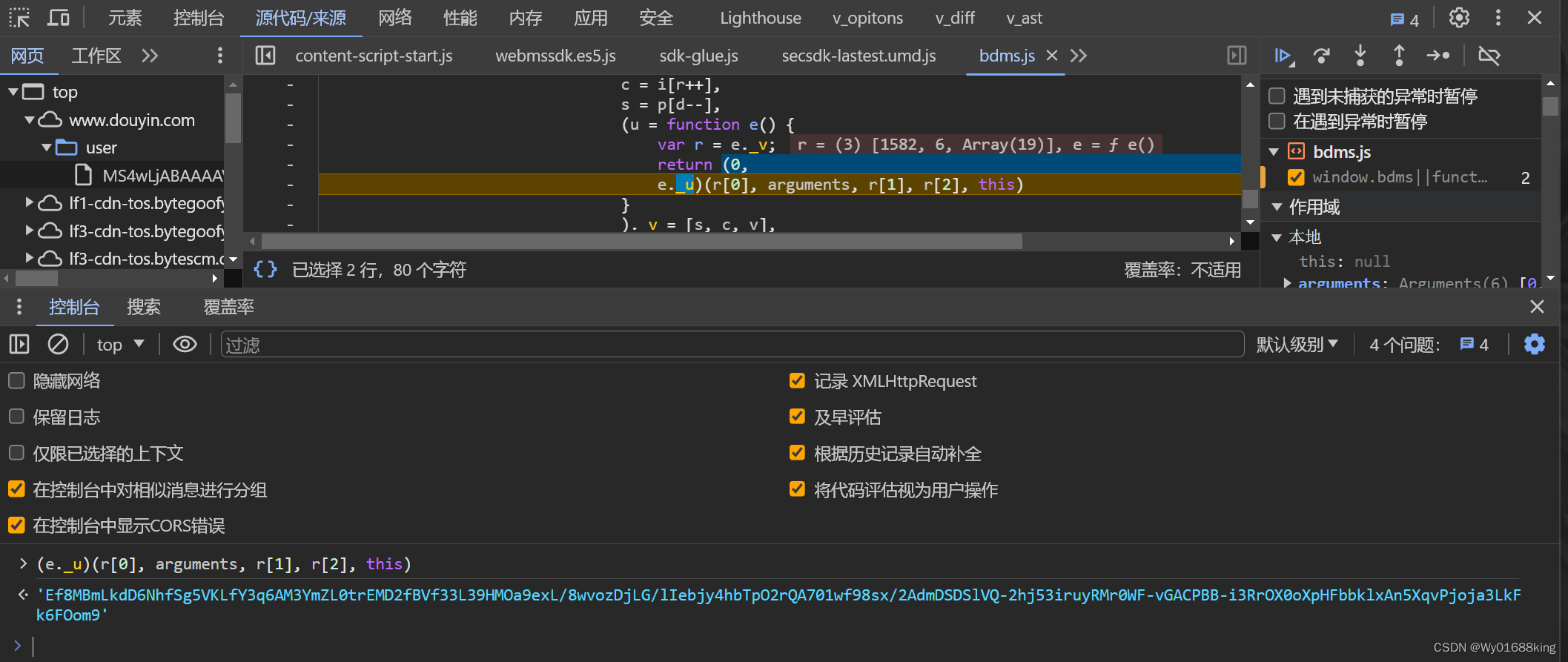Show the console sidebar icon

pyautogui.click(x=19, y=344)
